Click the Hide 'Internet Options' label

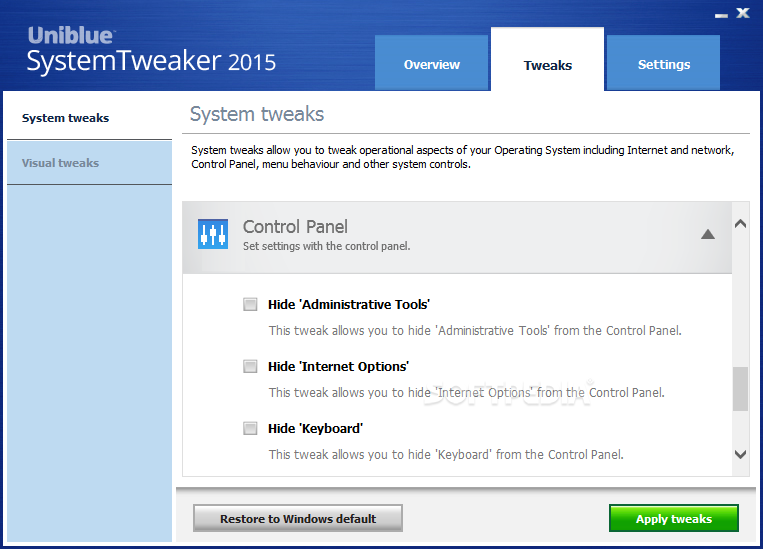pyautogui.click(x=338, y=366)
